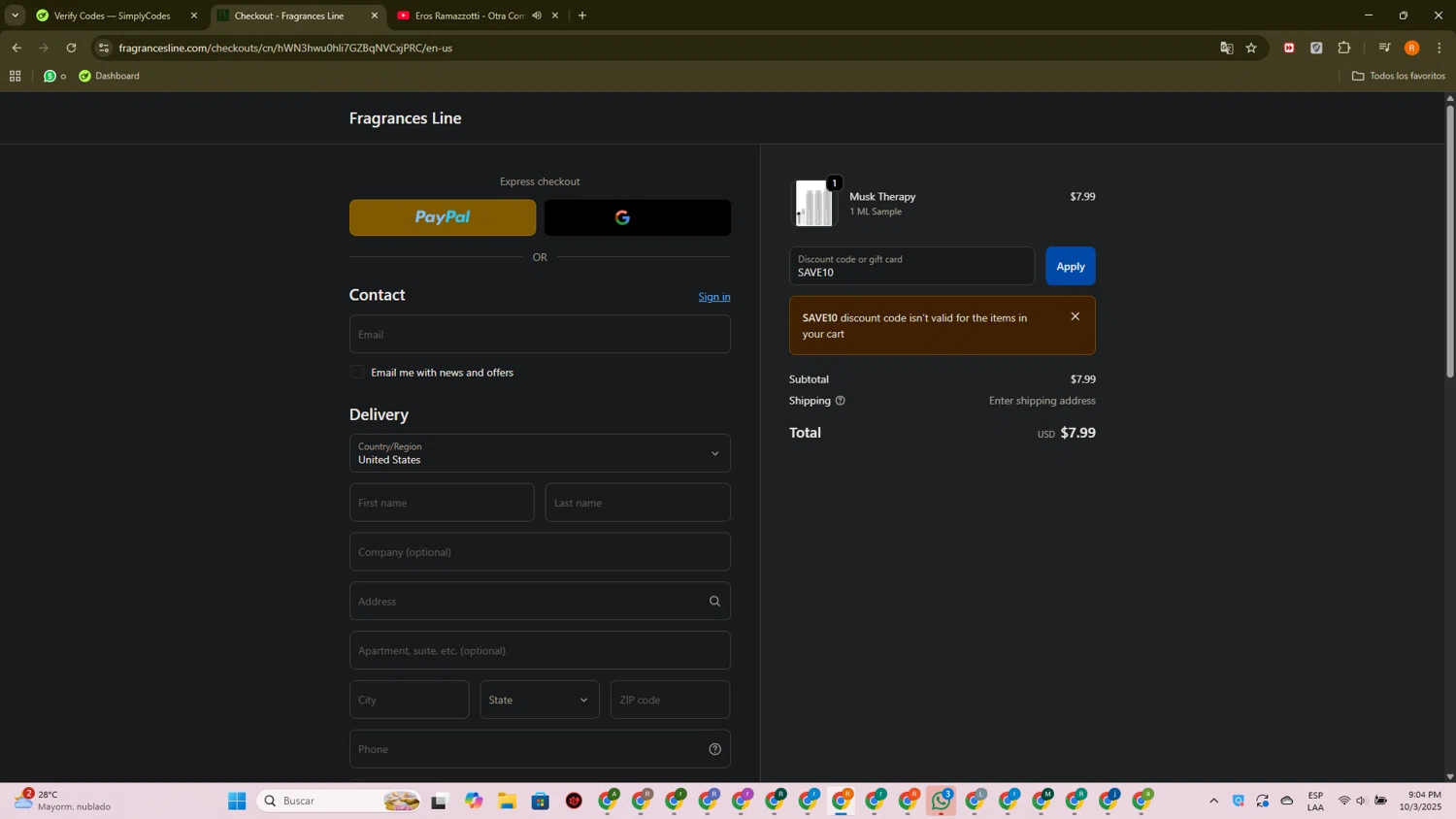The height and width of the screenshot is (819, 1456).
Task: Focus the Apartment, suite field
Action: point(540,650)
